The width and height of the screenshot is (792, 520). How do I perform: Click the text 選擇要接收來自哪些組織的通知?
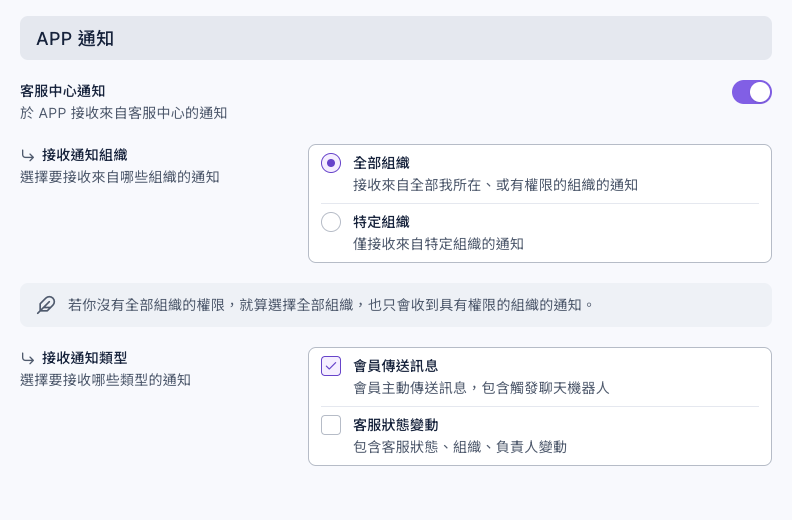[120, 177]
